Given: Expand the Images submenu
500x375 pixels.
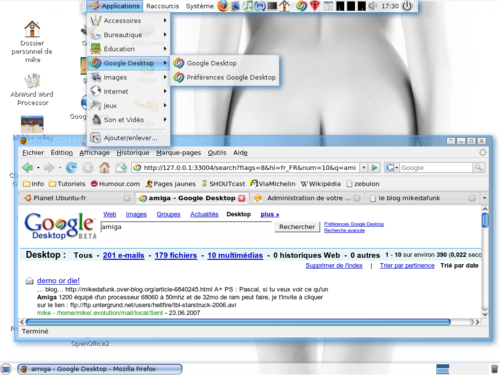Looking at the screenshot, I should (129, 77).
